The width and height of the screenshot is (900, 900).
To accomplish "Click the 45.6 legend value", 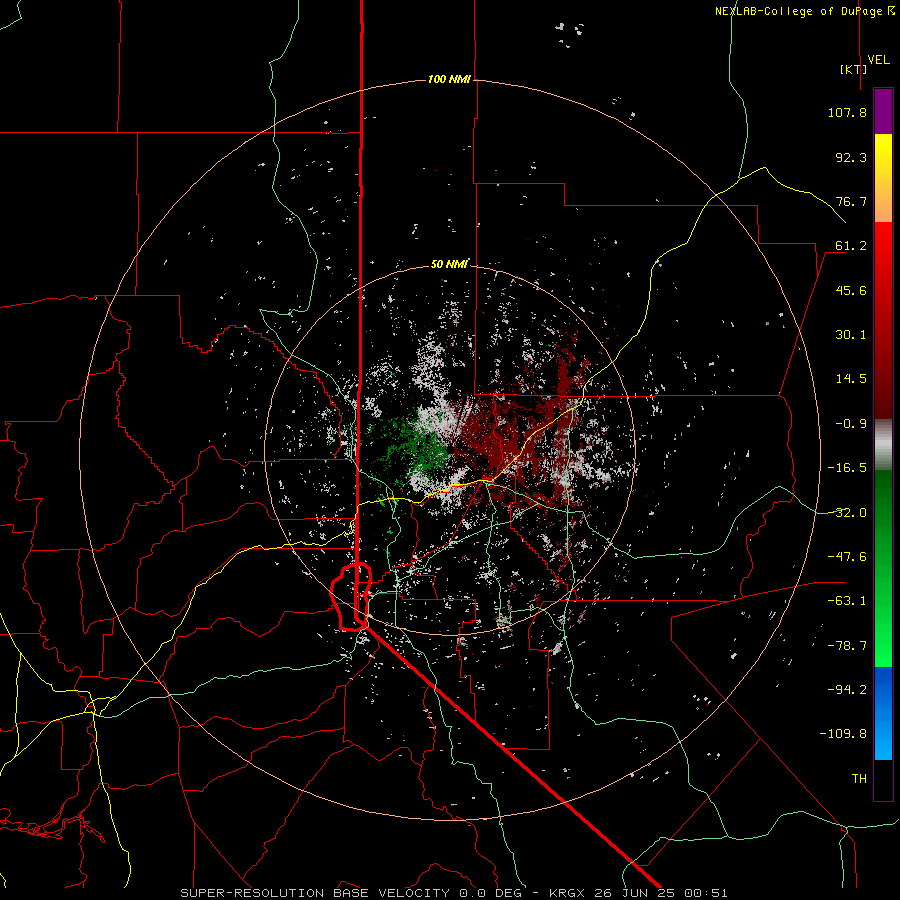I will pyautogui.click(x=851, y=290).
